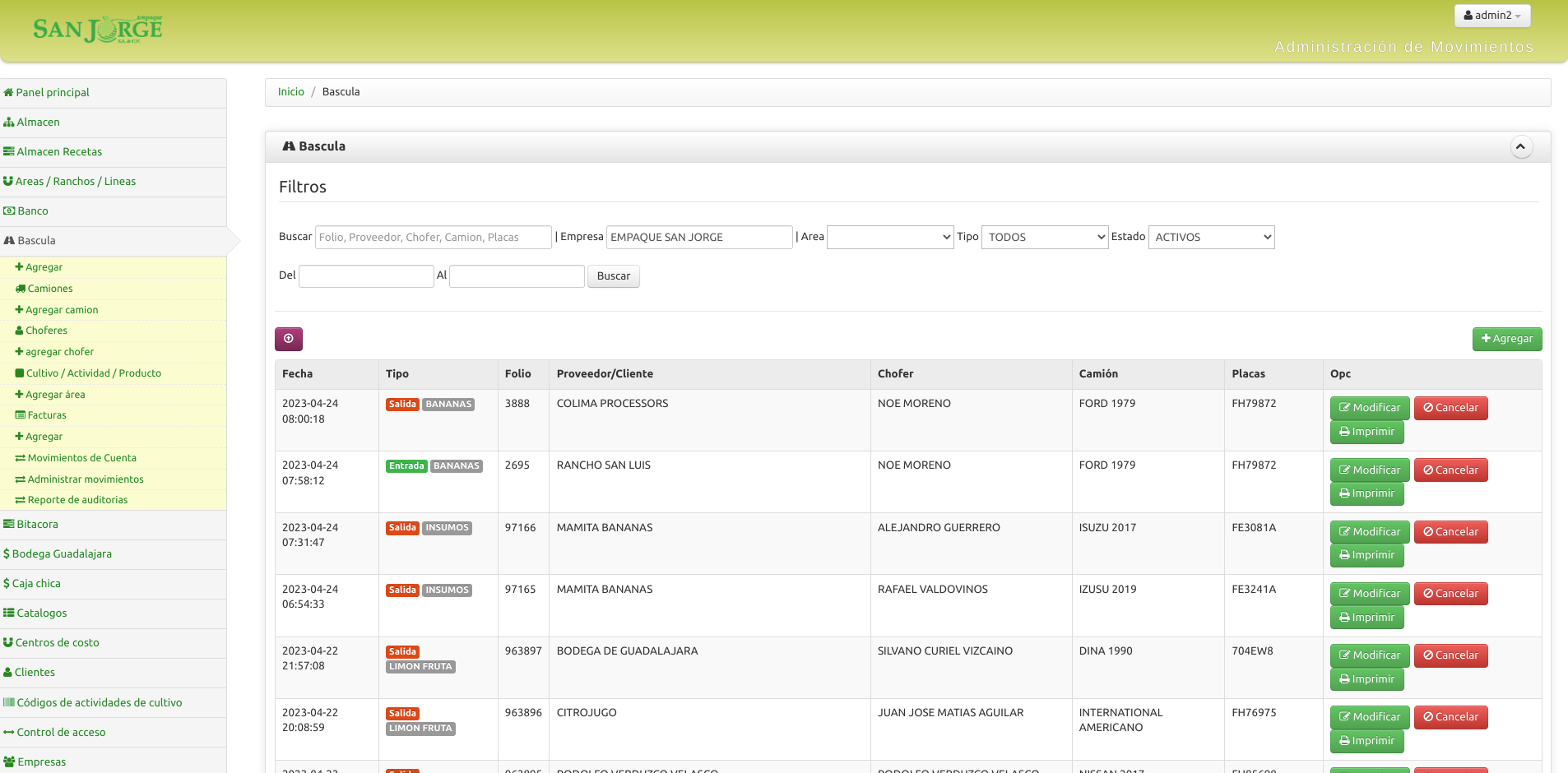Modify folio 963897 BODEGA DE GUADALAJARA

click(x=1370, y=655)
